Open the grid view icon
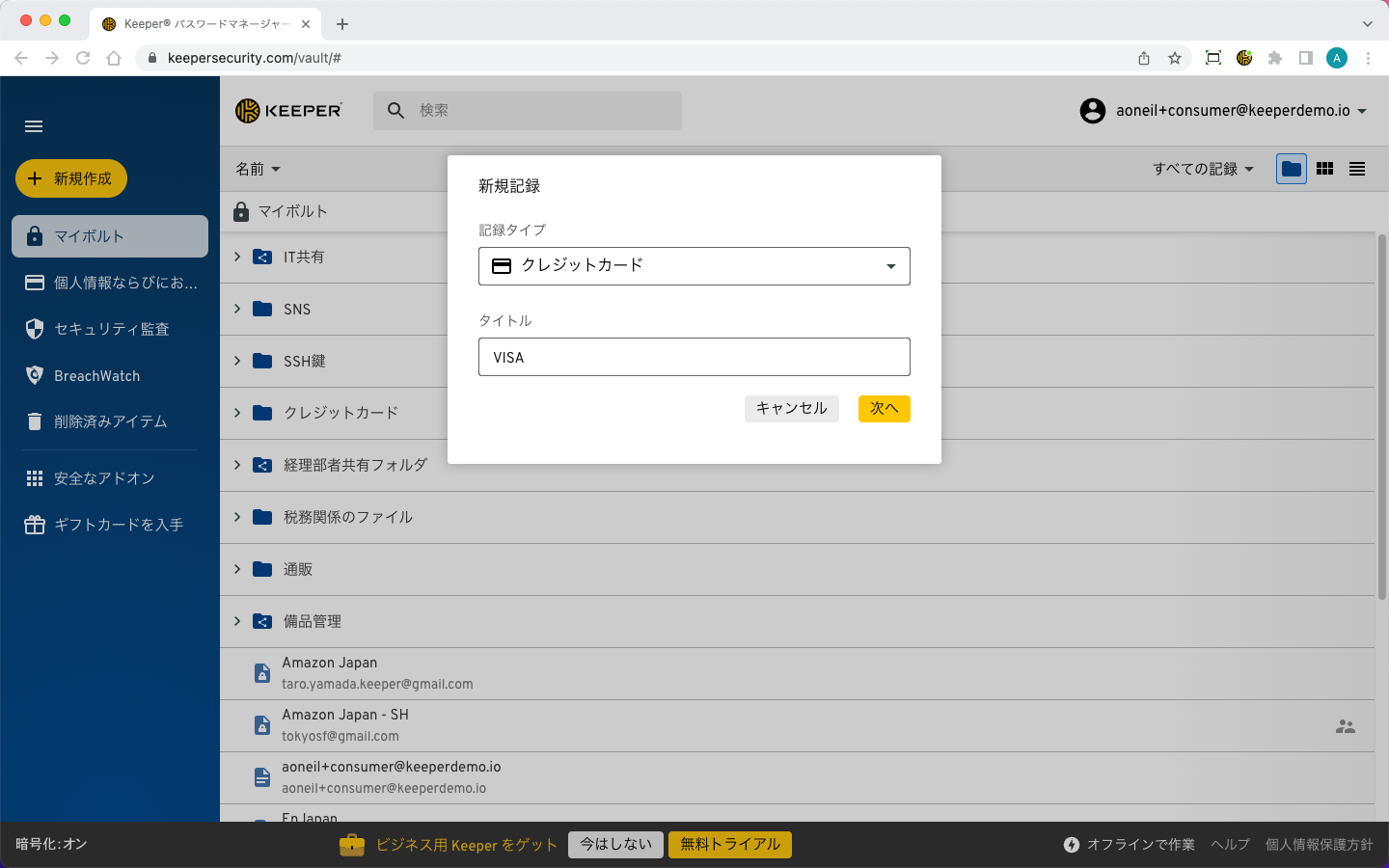This screenshot has width=1389, height=868. pyautogui.click(x=1324, y=169)
